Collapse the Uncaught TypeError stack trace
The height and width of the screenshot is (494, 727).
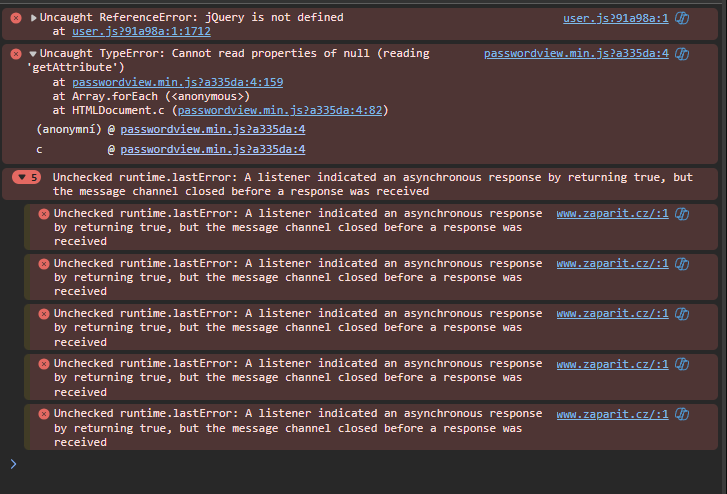pos(34,54)
